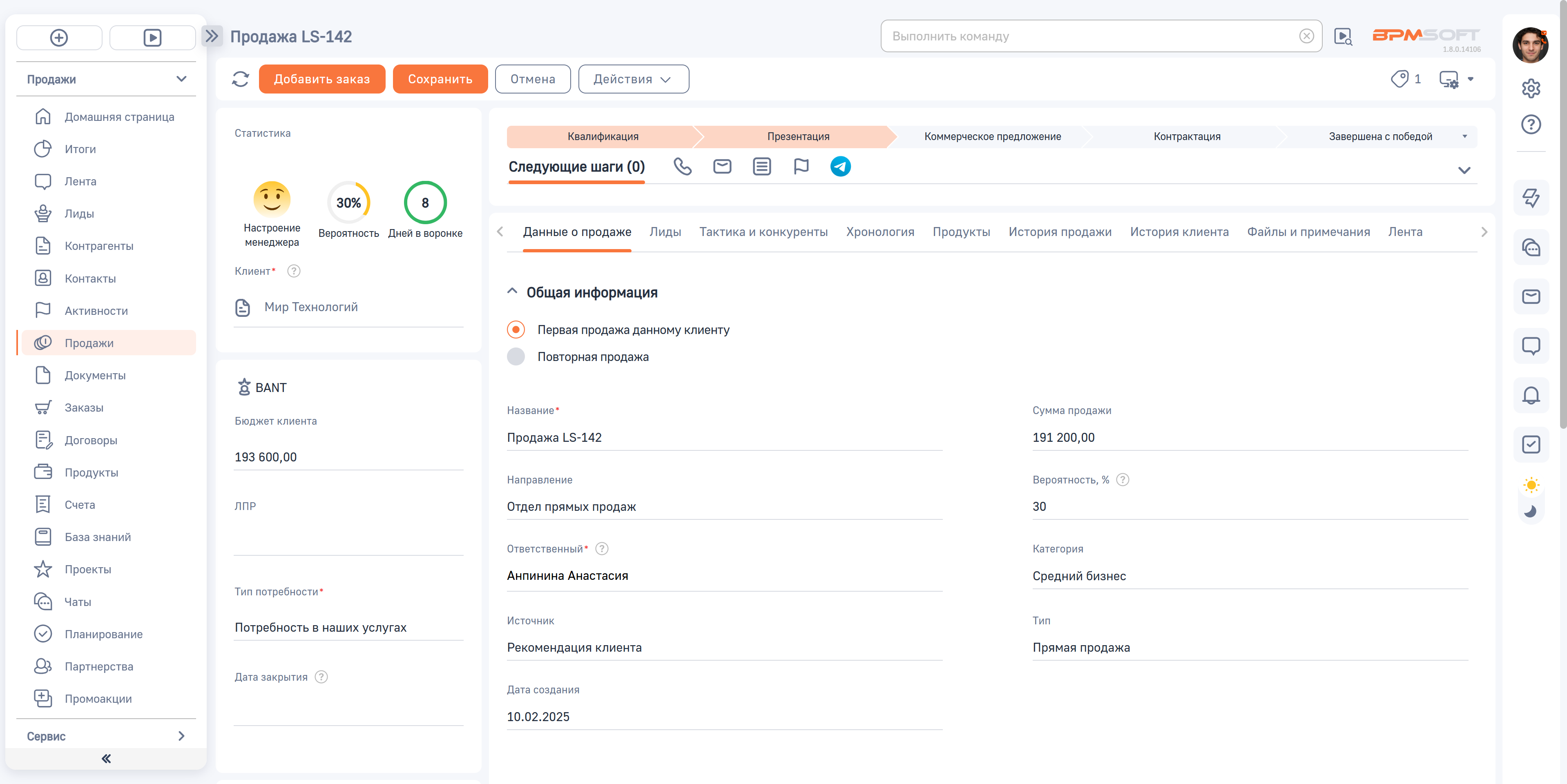
Task: Expand the Сервис section arrow
Action: [181, 737]
